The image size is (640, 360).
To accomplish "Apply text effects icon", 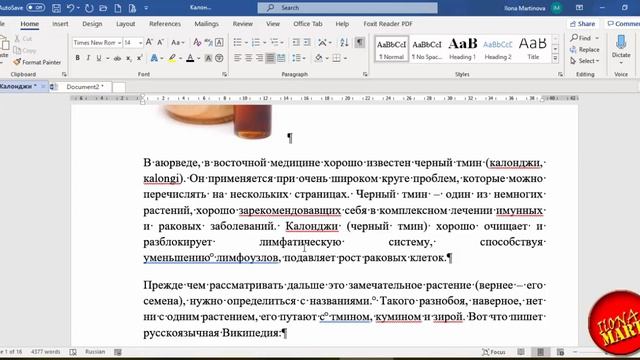I will [154, 58].
